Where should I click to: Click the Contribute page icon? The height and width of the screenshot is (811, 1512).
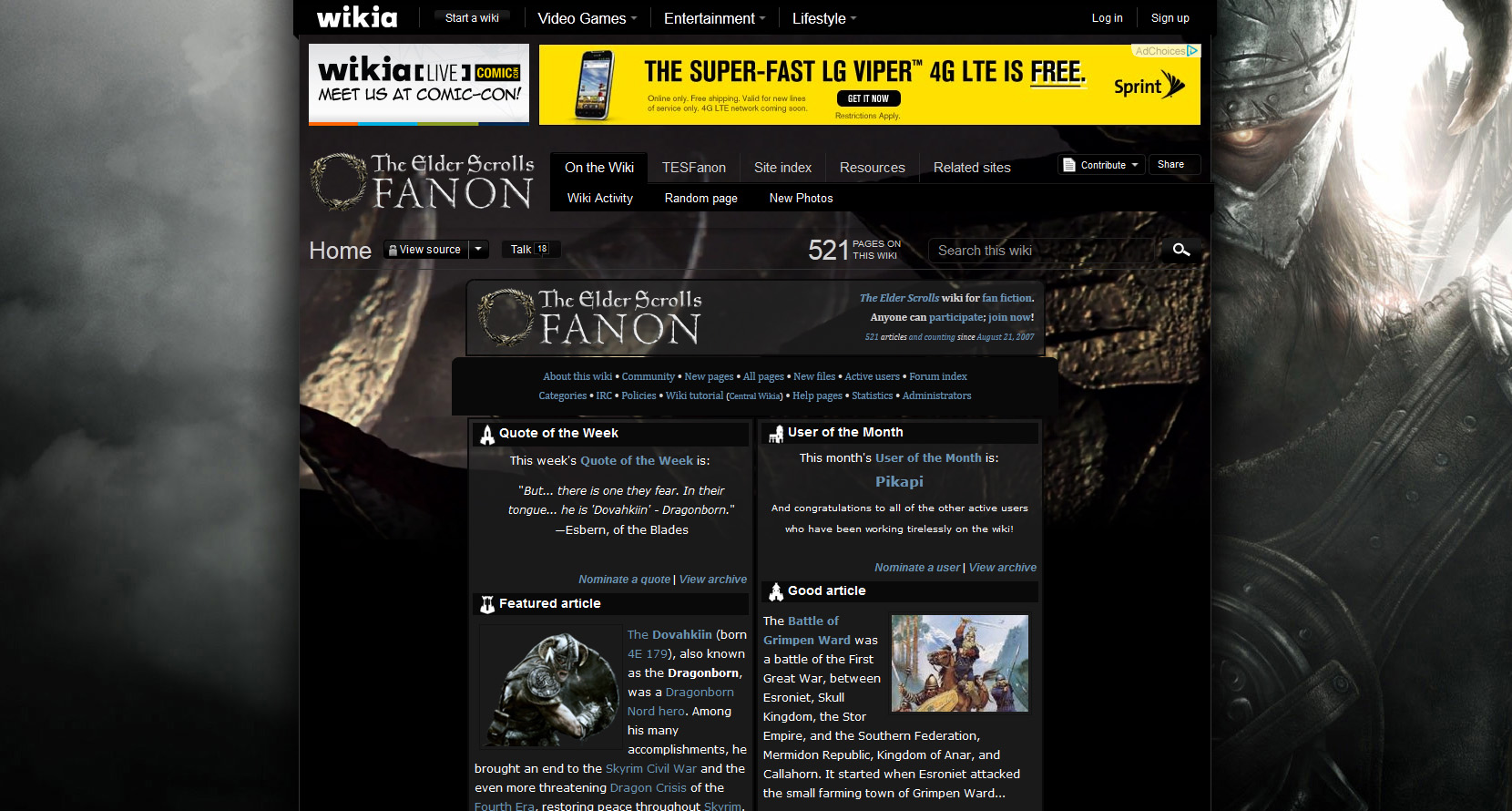tap(1069, 165)
